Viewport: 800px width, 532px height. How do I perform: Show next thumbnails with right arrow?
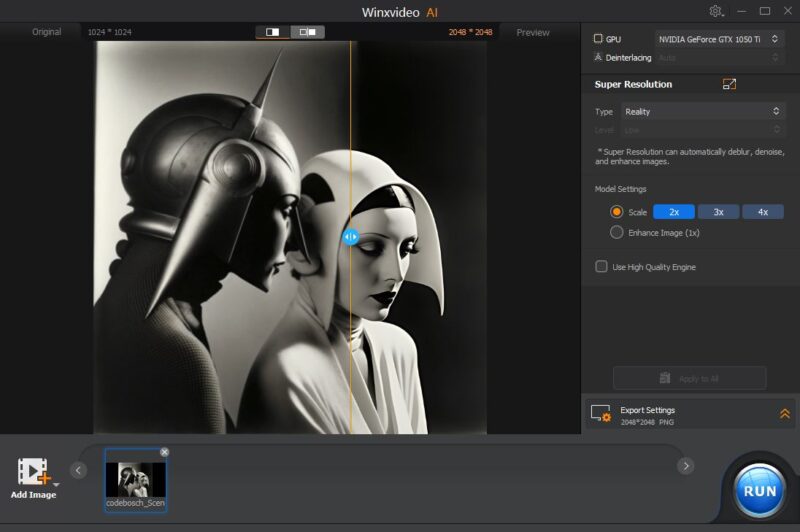click(x=686, y=466)
